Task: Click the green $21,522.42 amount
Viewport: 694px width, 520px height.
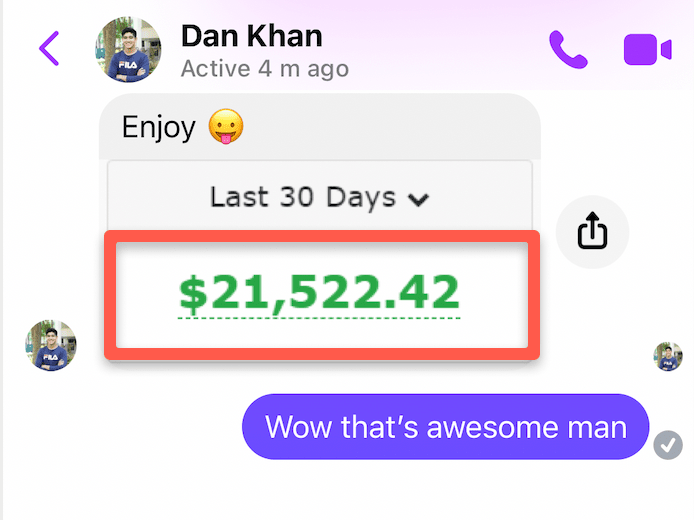Action: [319, 293]
